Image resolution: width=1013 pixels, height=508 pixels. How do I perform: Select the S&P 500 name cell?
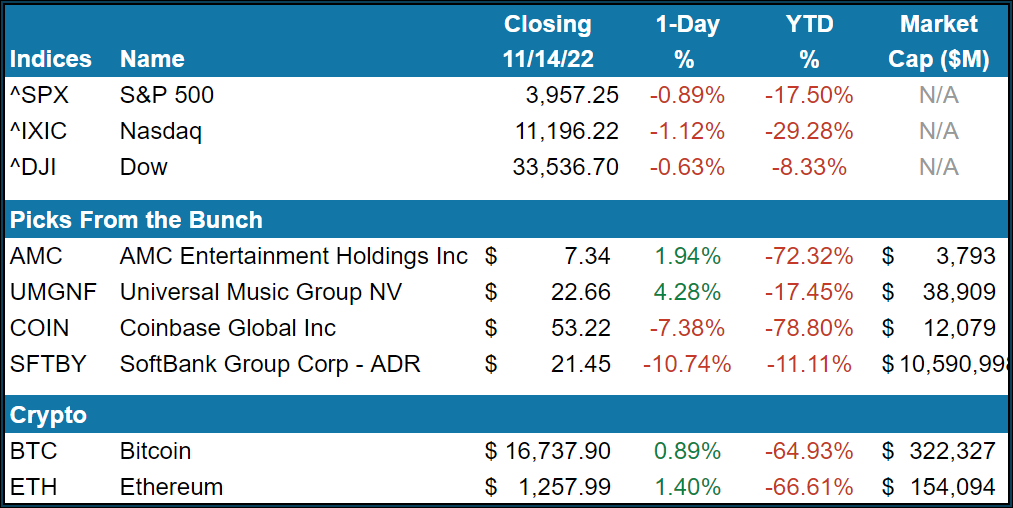pyautogui.click(x=167, y=95)
